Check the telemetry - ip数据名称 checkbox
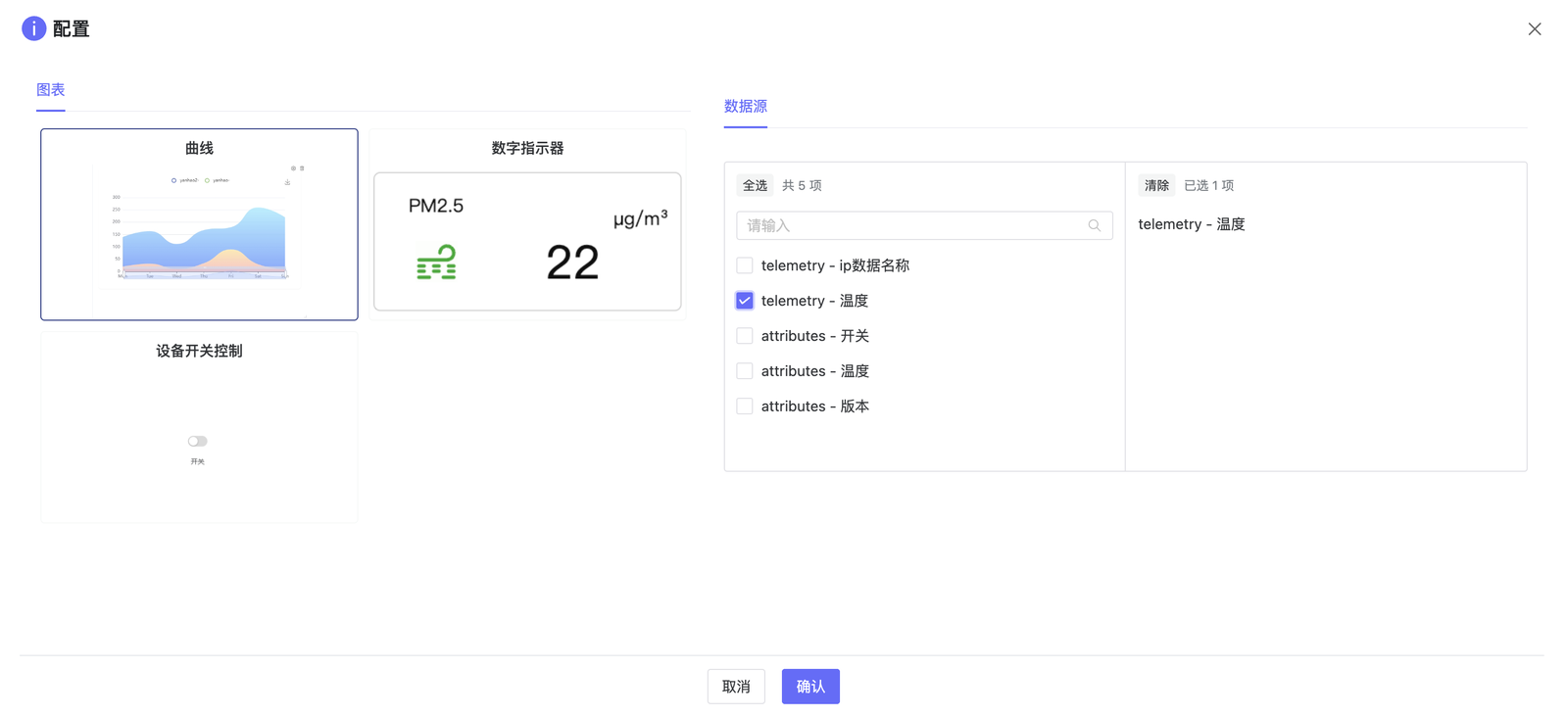Image resolution: width=1568 pixels, height=717 pixels. (x=745, y=265)
